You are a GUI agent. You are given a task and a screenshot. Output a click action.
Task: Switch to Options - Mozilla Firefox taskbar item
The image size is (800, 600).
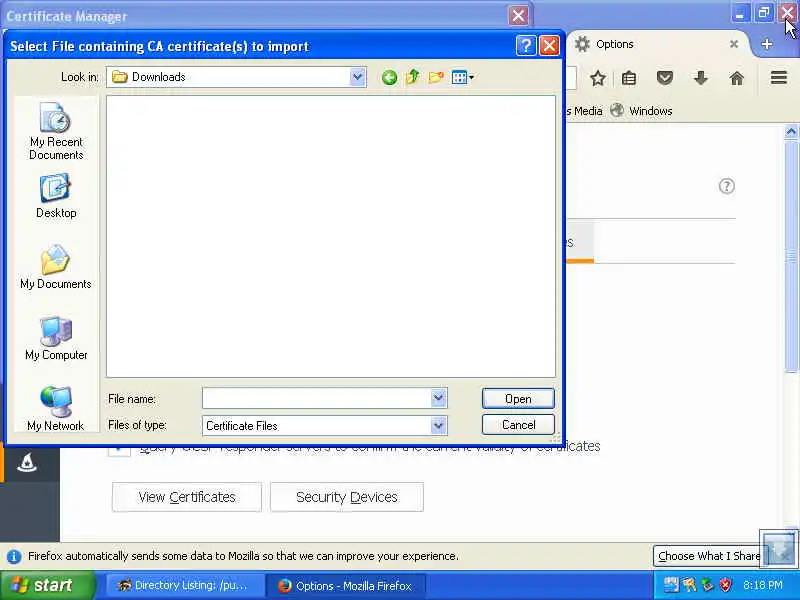pyautogui.click(x=345, y=586)
